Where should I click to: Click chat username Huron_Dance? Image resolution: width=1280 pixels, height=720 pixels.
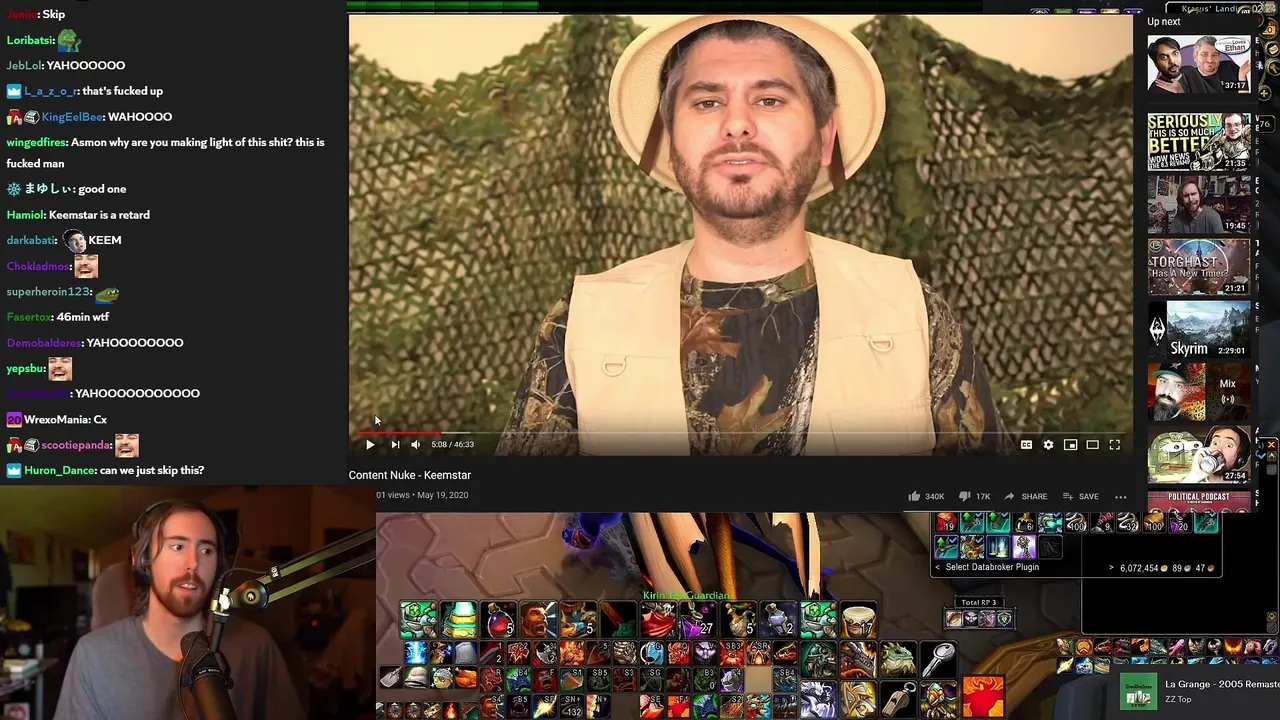(x=59, y=471)
